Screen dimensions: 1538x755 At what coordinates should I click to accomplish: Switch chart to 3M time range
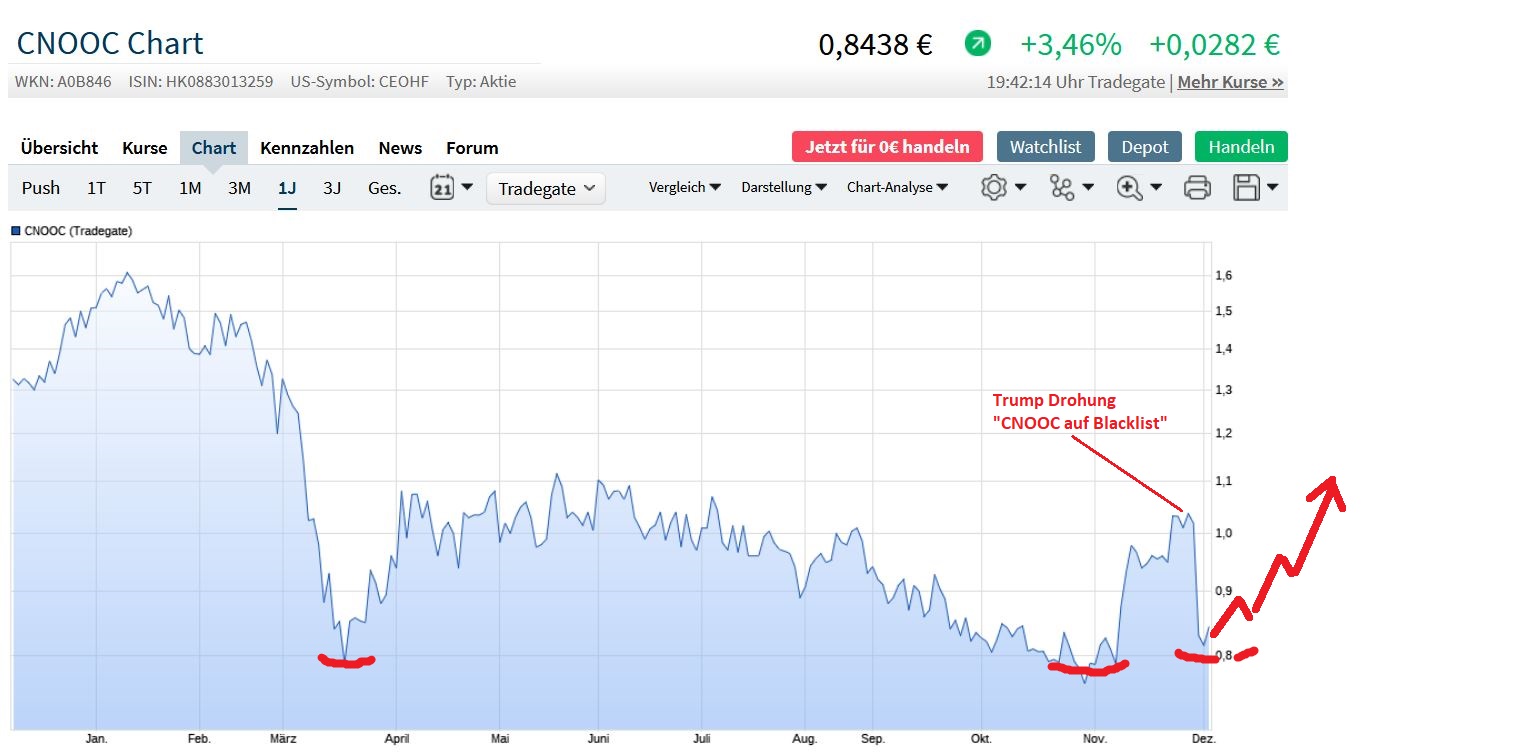tap(239, 188)
